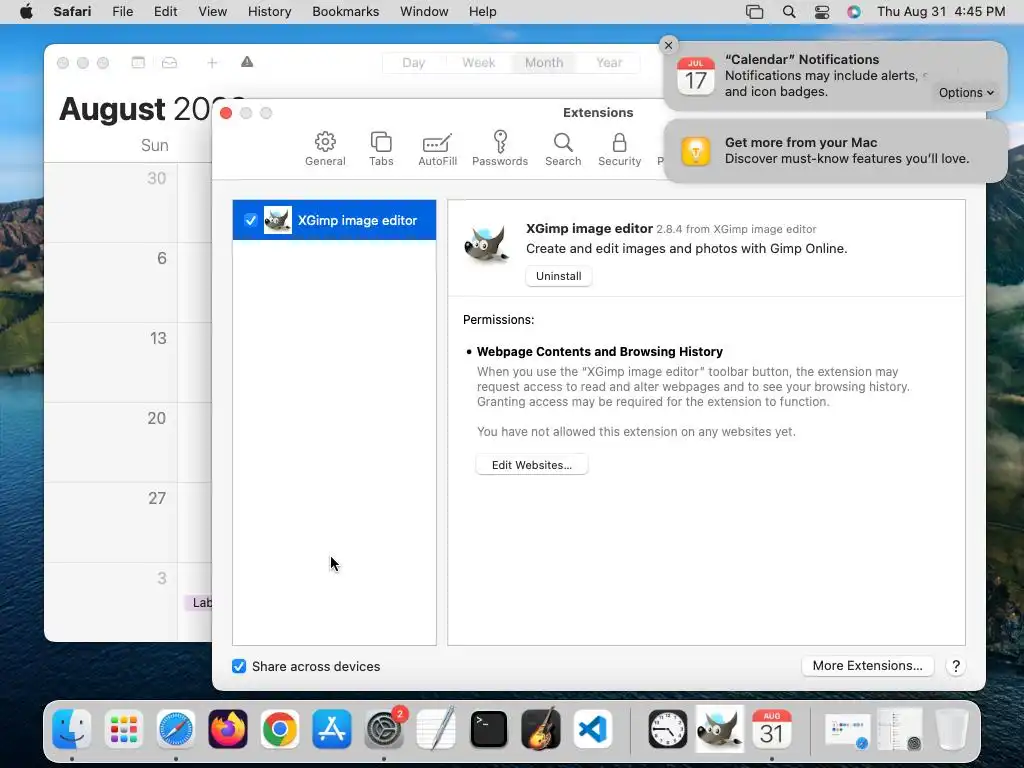Select Month view in Calendar window
Screen dimensions: 1024x768
(544, 63)
